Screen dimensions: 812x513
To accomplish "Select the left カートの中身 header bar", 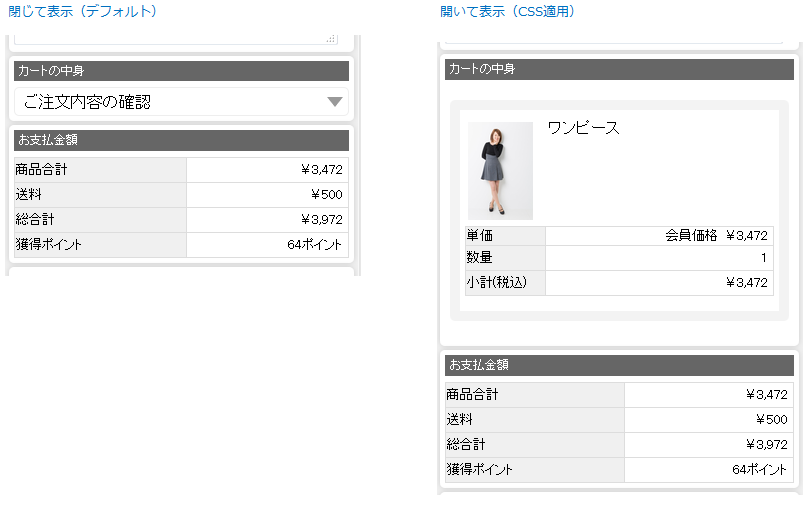I will tap(181, 71).
